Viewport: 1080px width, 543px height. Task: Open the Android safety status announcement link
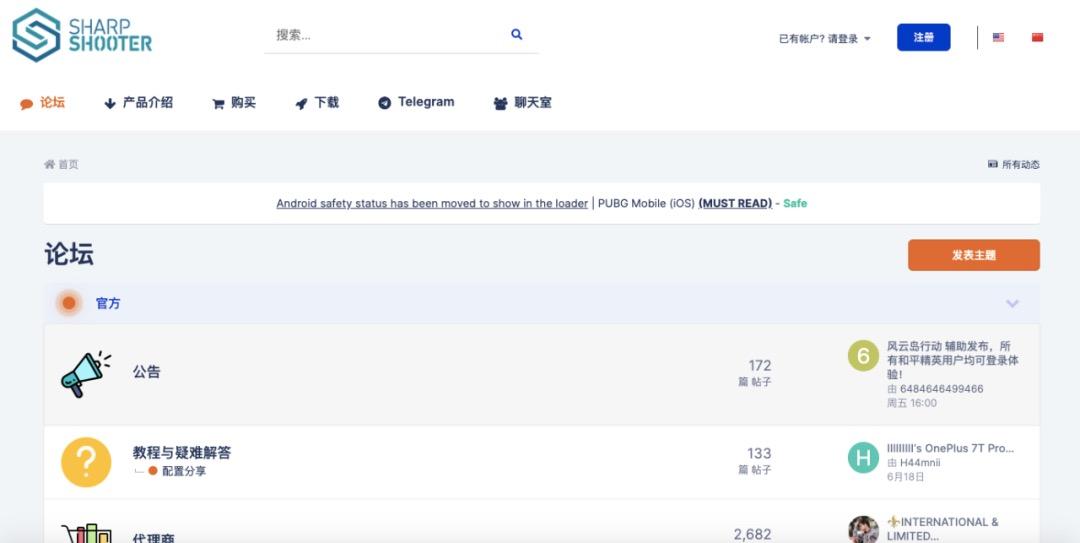tap(432, 203)
